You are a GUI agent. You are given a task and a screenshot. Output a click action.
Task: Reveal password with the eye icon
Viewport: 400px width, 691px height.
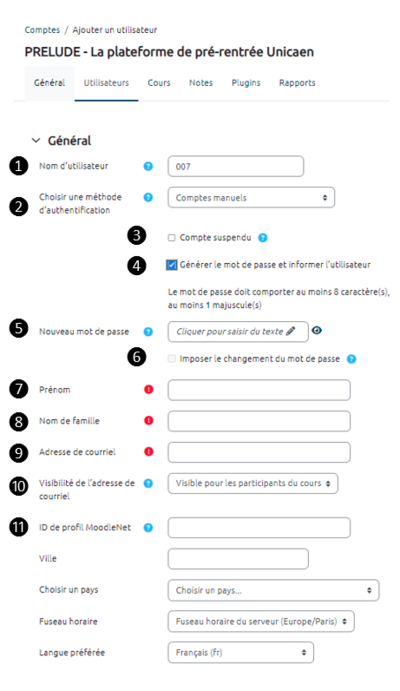point(317,331)
